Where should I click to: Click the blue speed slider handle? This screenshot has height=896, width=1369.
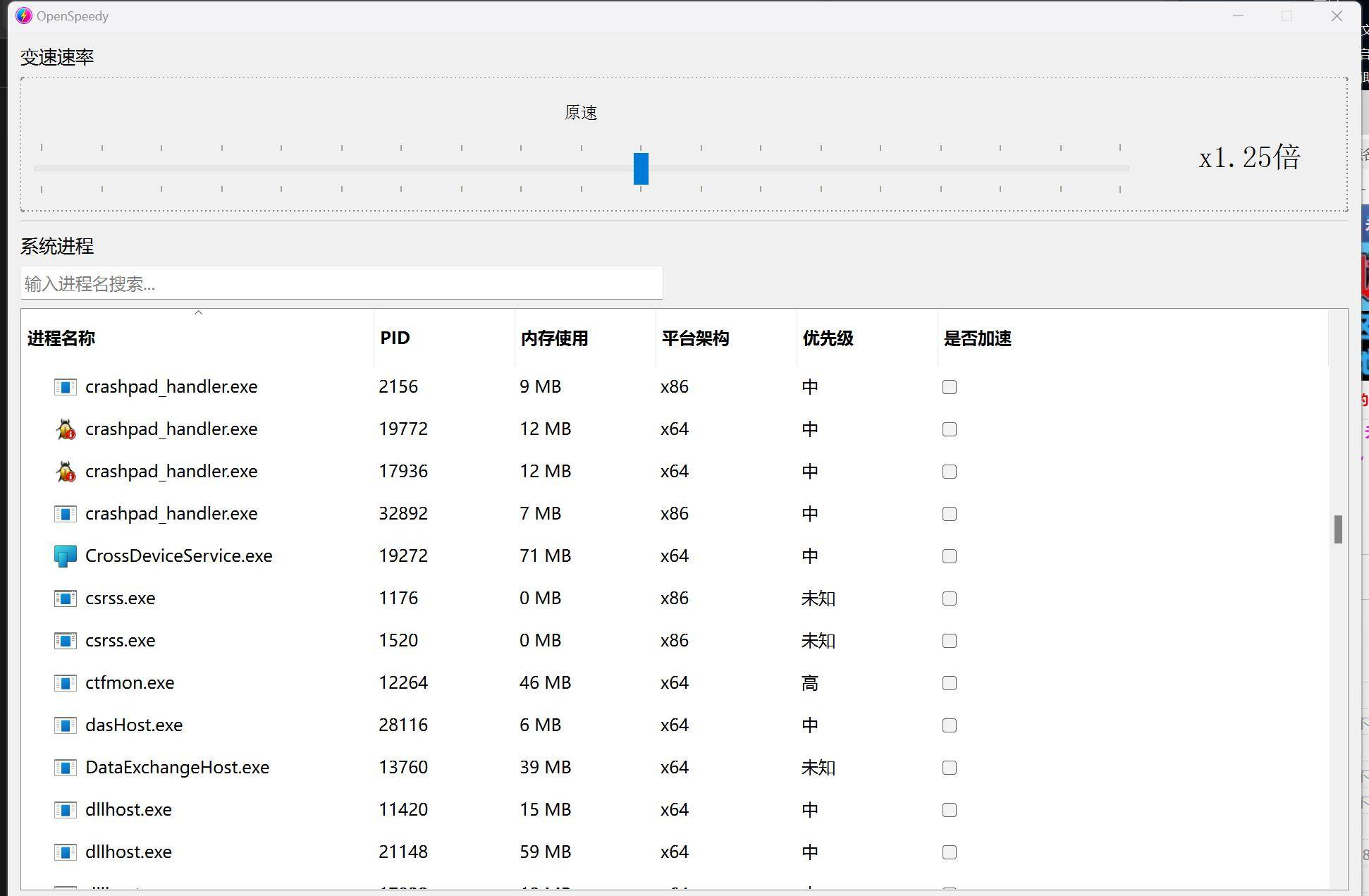click(x=641, y=168)
